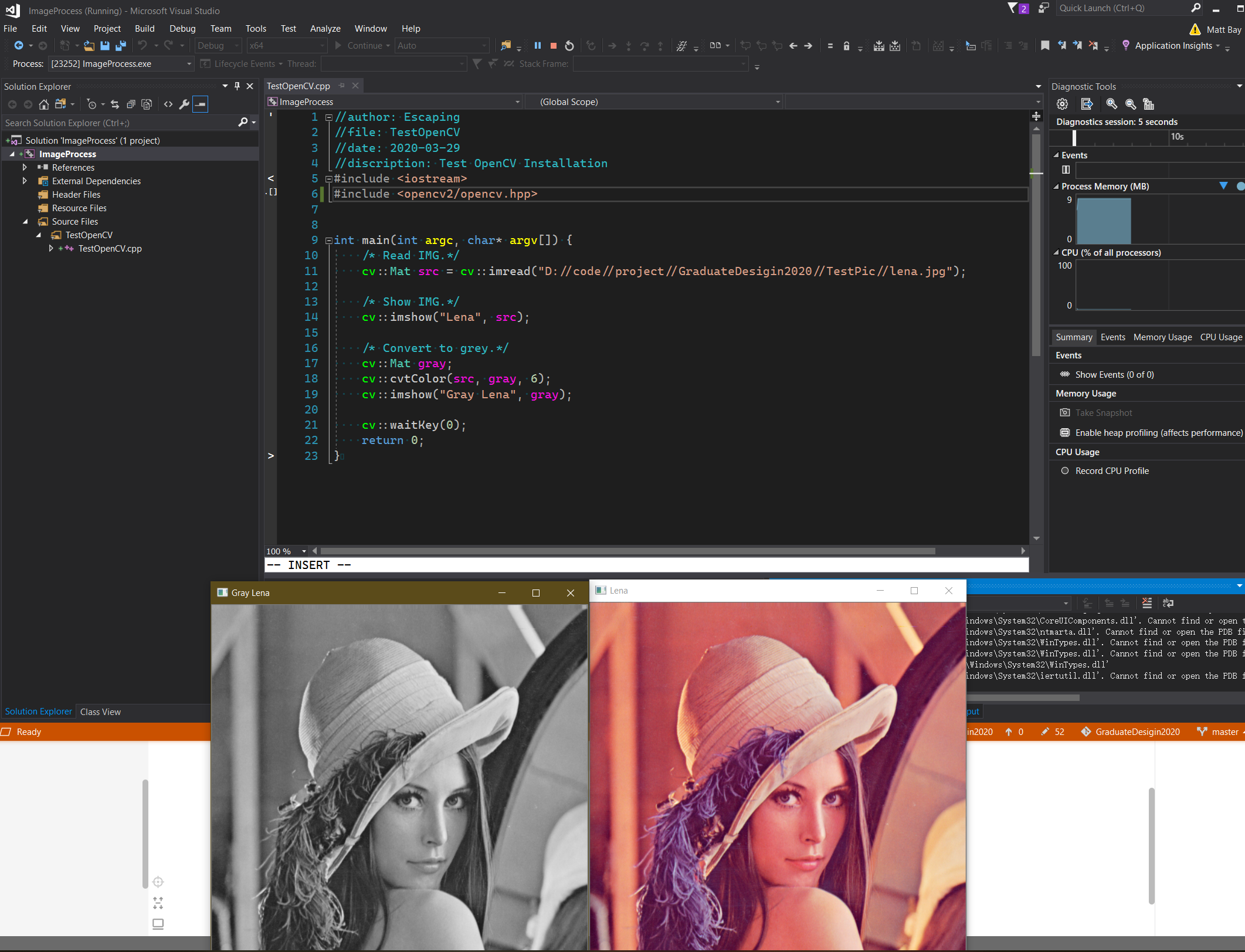Expand the References node
The image size is (1245, 952).
tap(25, 168)
